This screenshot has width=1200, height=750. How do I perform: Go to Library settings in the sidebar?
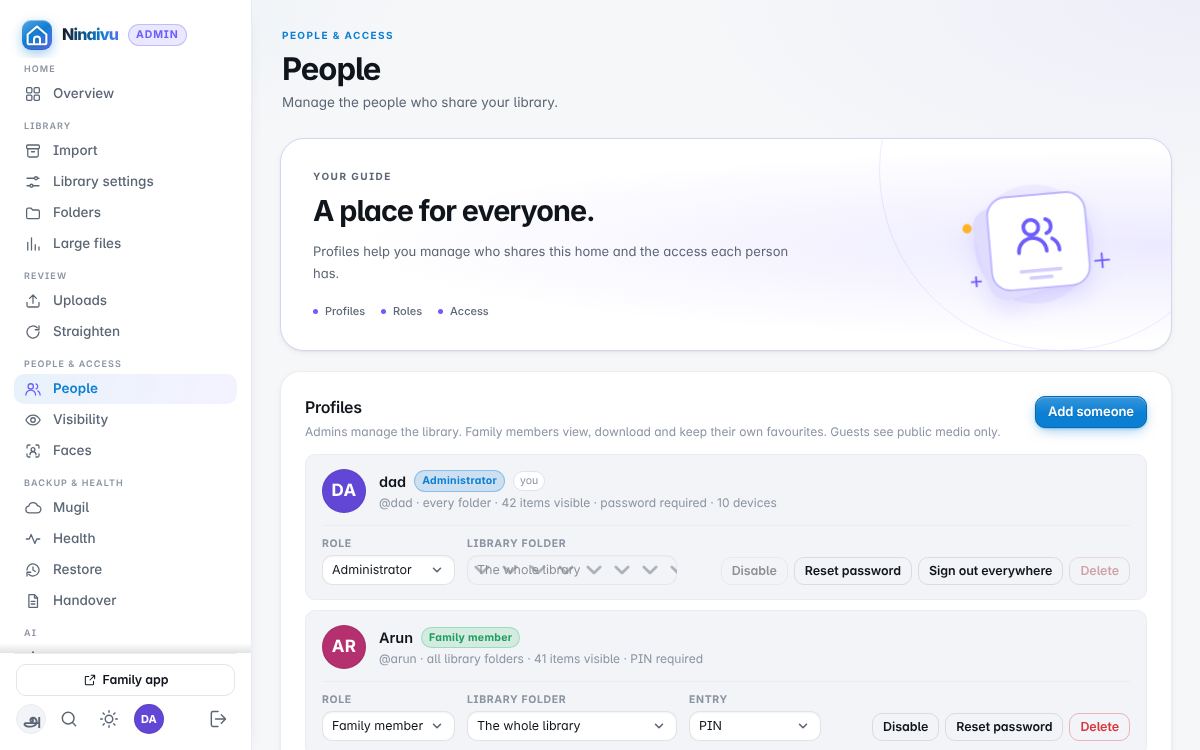point(125,181)
